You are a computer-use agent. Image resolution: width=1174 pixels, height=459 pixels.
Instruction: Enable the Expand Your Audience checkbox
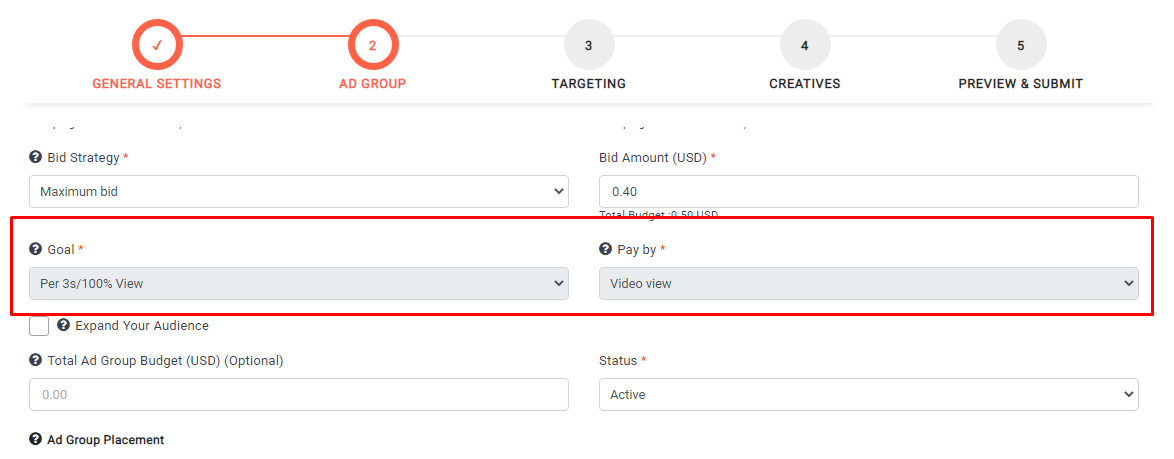(39, 326)
